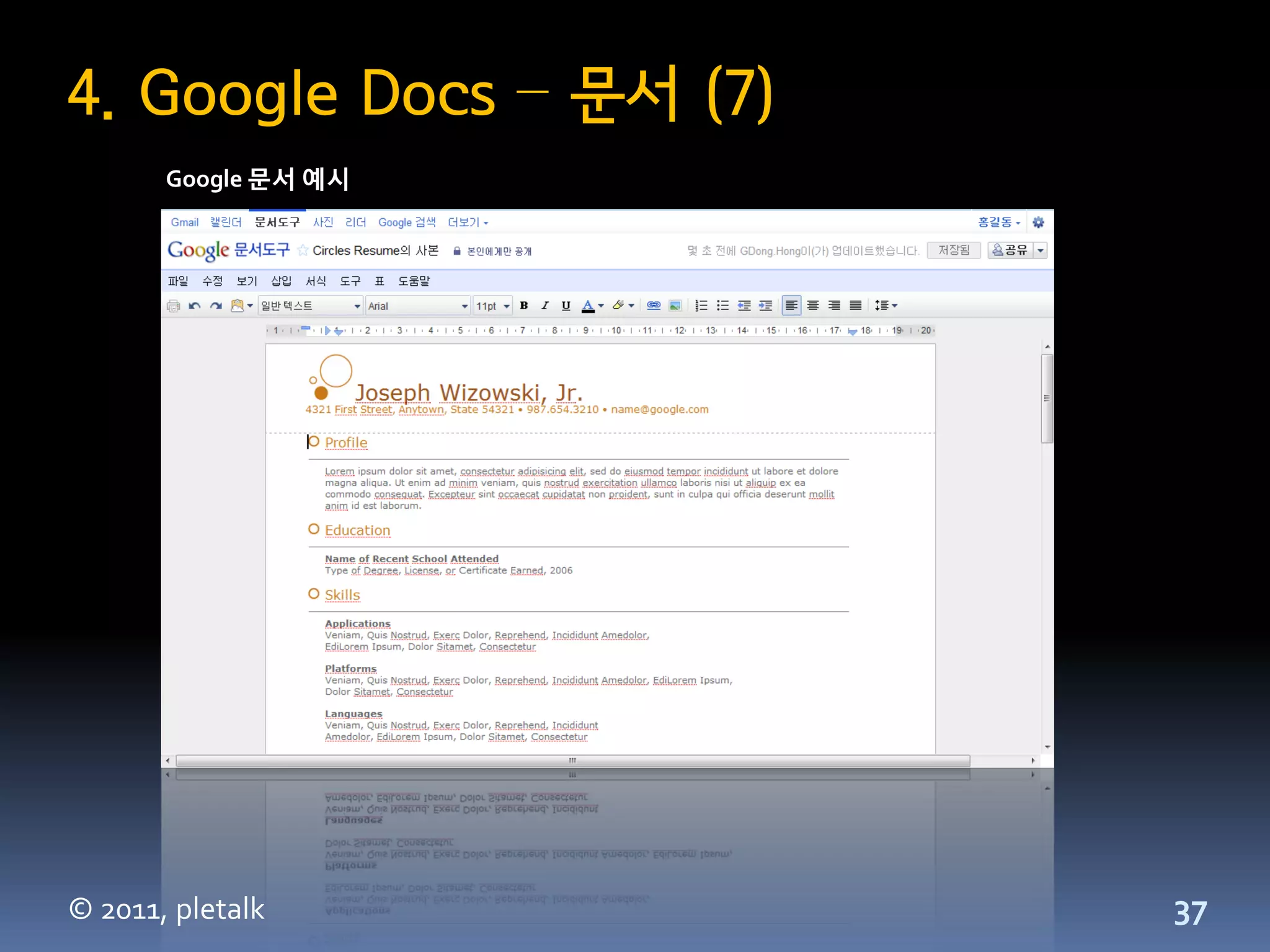1270x952 pixels.
Task: Open the text color picker
Action: click(x=592, y=306)
